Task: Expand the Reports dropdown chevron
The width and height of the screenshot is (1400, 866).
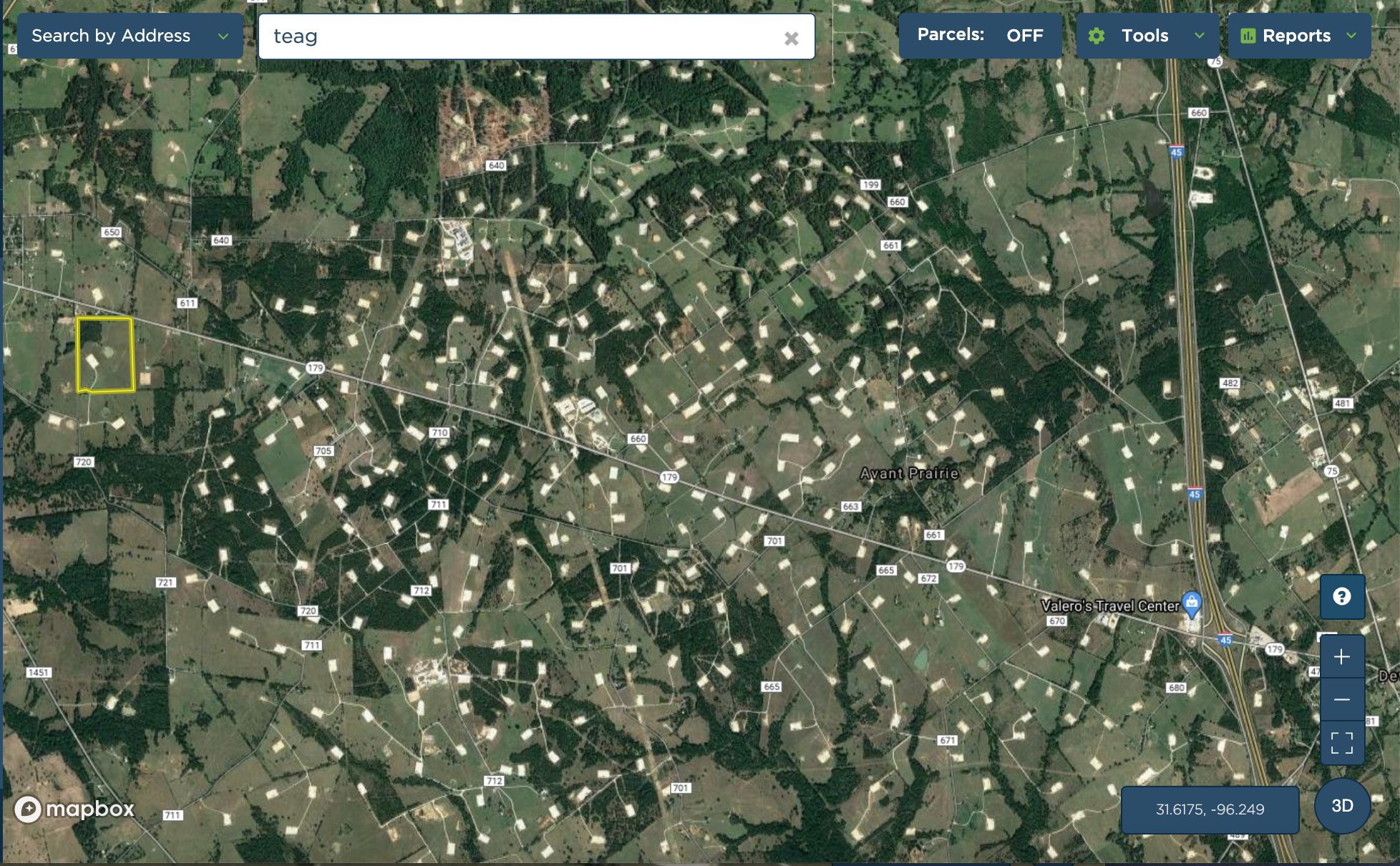Action: [1351, 36]
